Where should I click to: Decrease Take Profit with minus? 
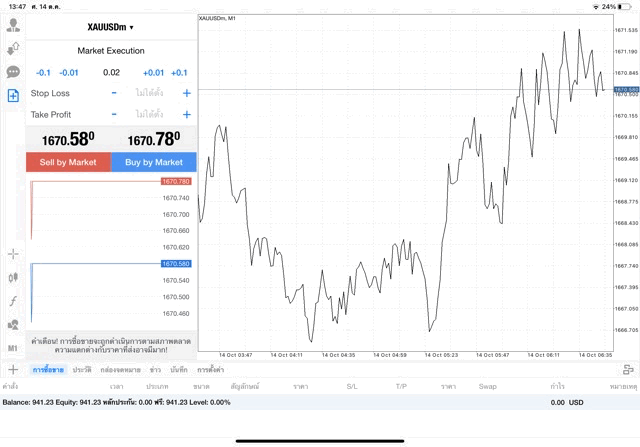[x=114, y=115]
